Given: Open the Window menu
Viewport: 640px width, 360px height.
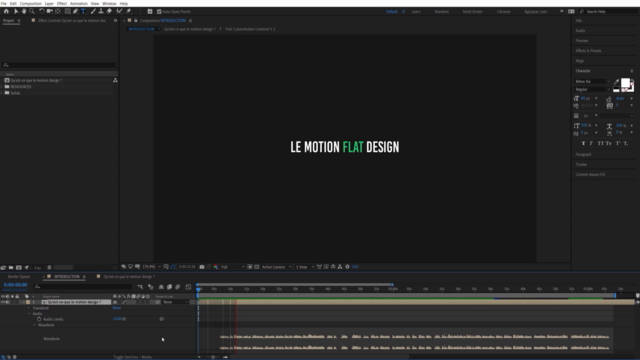Looking at the screenshot, I should (109, 3).
